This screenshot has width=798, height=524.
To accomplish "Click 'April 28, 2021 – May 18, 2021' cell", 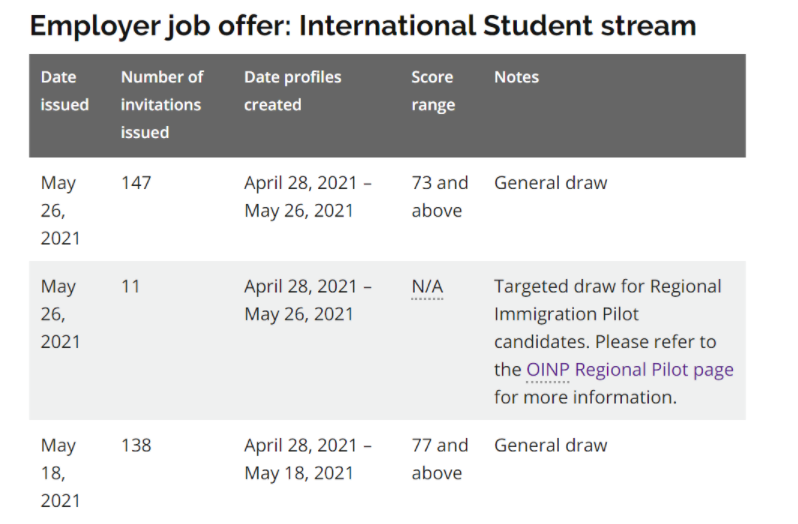I will 308,459.
